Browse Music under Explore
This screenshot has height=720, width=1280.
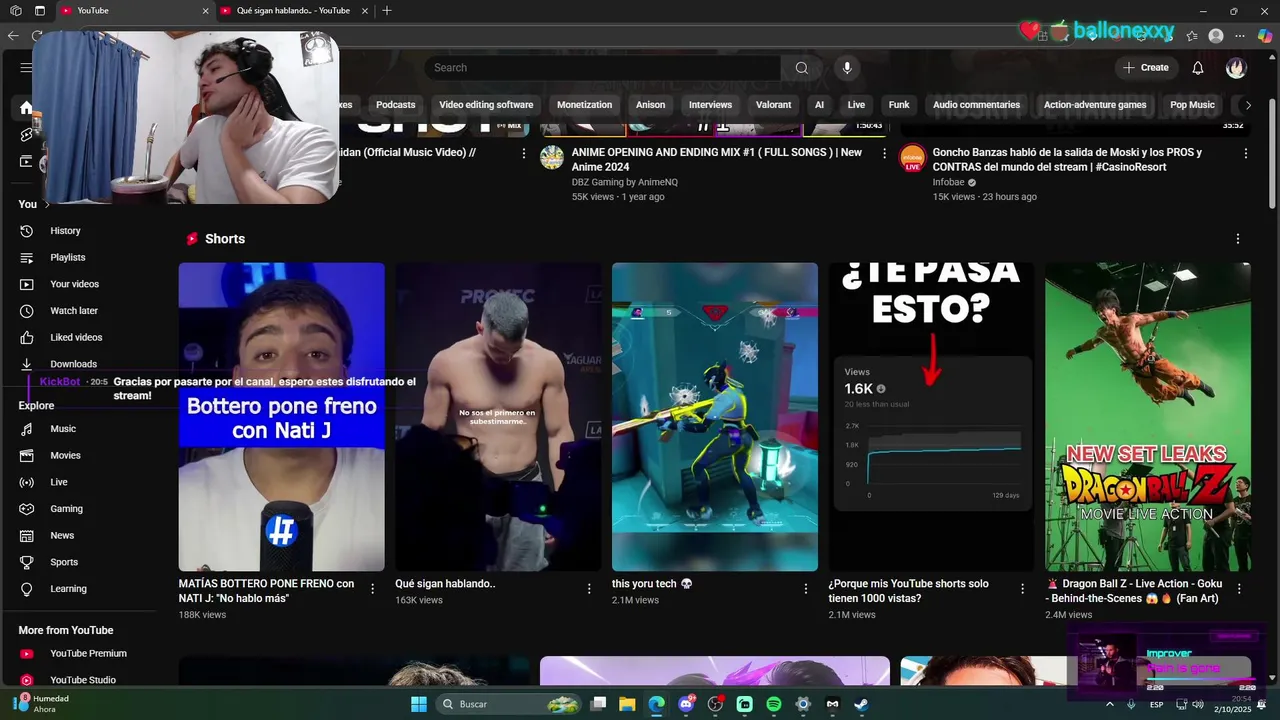[63, 429]
